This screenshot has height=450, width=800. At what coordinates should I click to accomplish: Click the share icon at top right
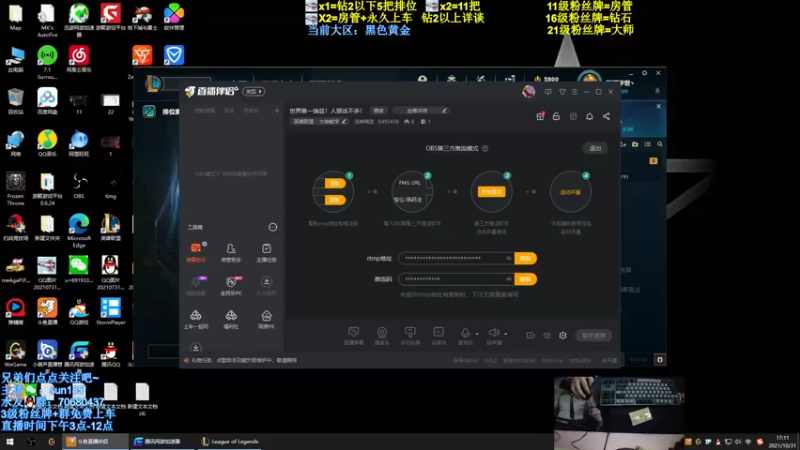coord(606,116)
